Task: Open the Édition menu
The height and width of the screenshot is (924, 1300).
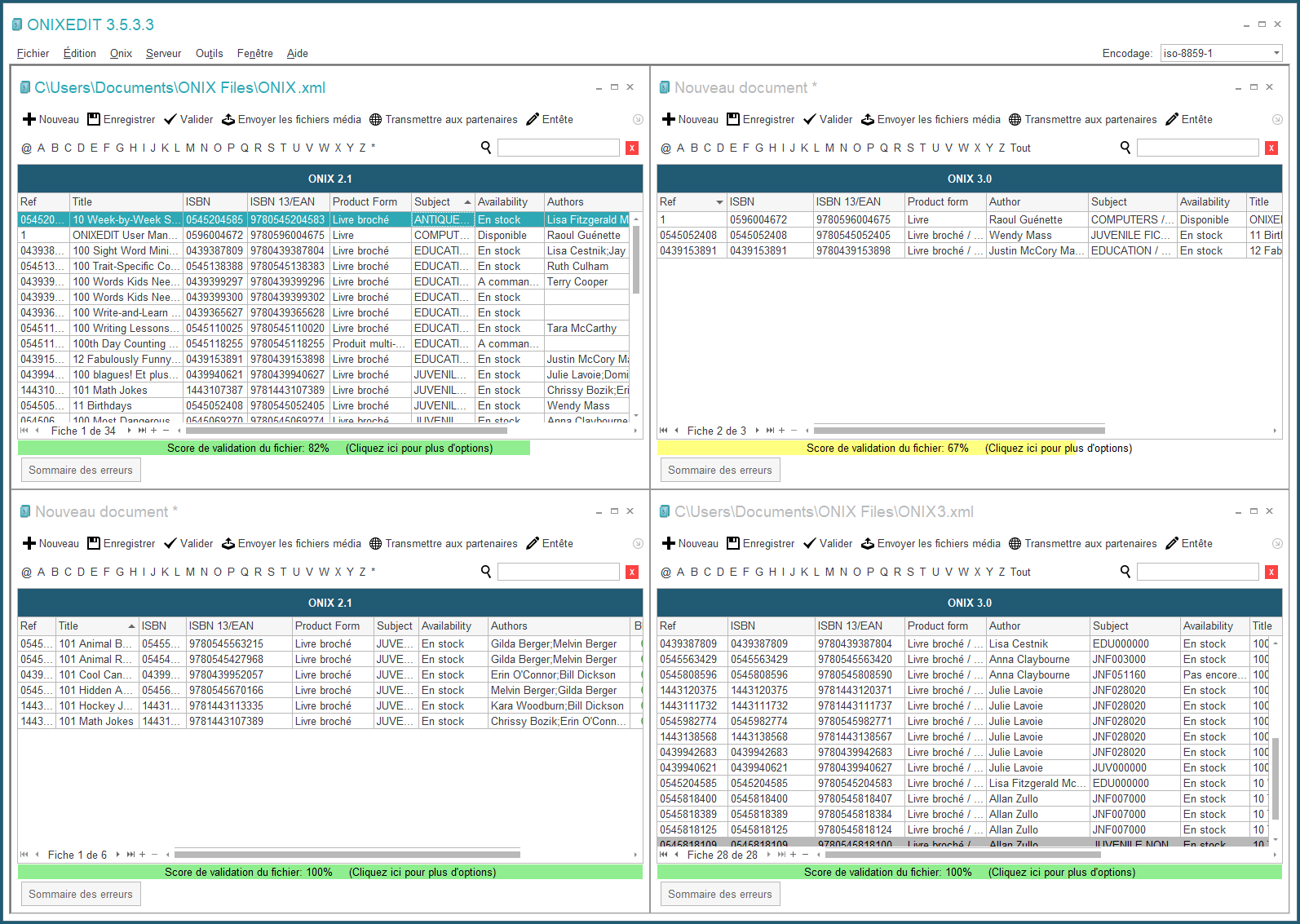Action: (x=79, y=53)
